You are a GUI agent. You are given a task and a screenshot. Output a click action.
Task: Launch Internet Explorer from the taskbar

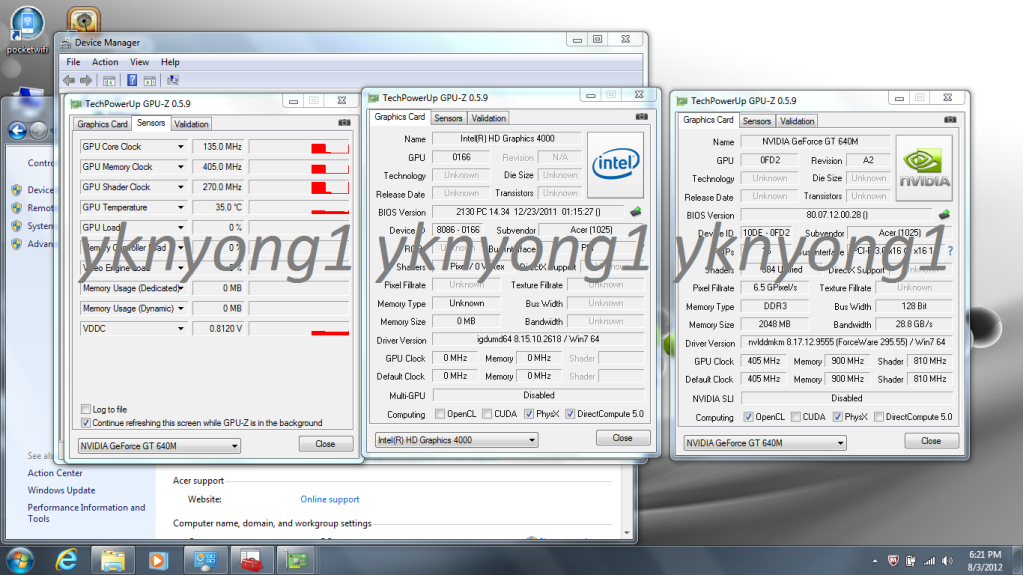click(67, 561)
